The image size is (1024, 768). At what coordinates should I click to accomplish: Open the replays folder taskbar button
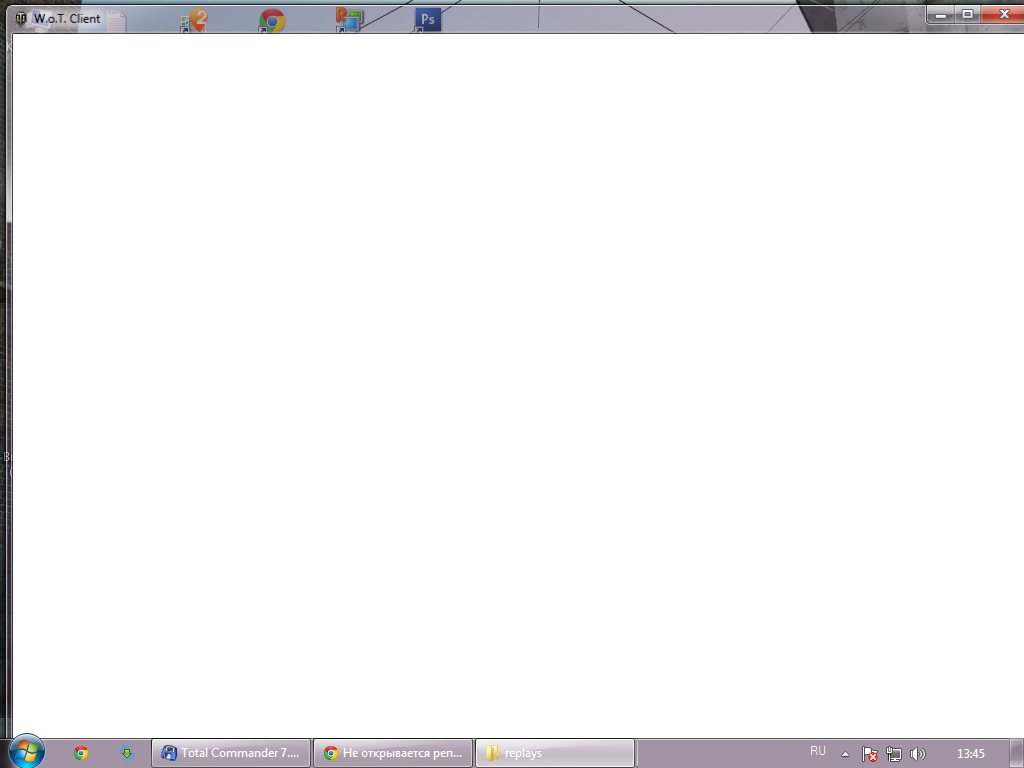point(554,753)
